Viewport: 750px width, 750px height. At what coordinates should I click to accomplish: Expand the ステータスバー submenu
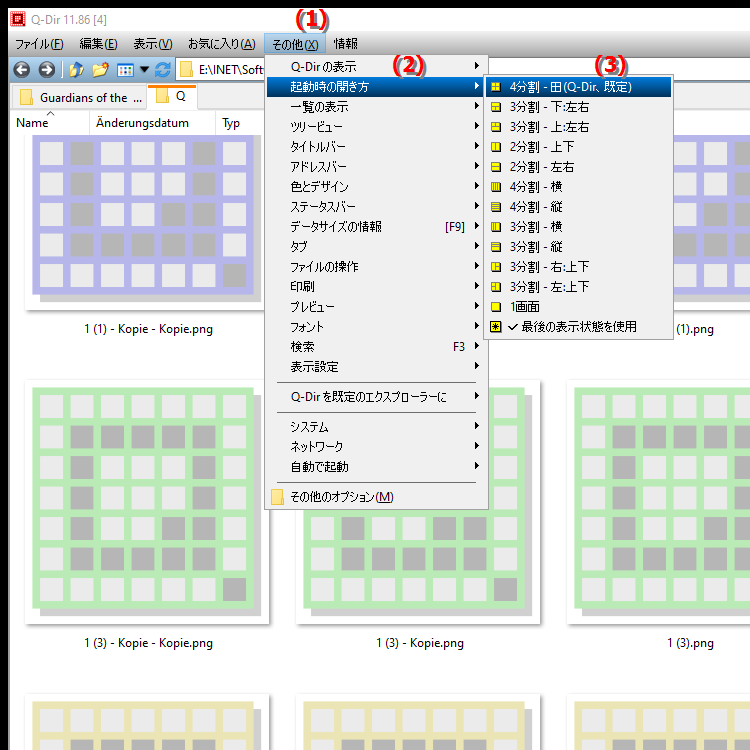pos(377,207)
